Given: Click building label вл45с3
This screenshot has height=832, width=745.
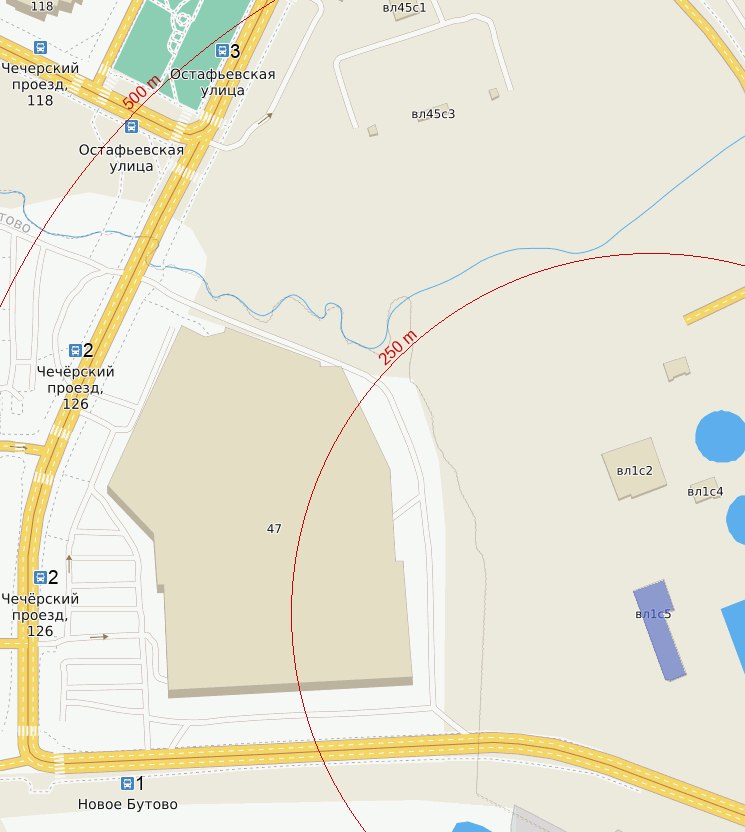Looking at the screenshot, I should coord(433,114).
